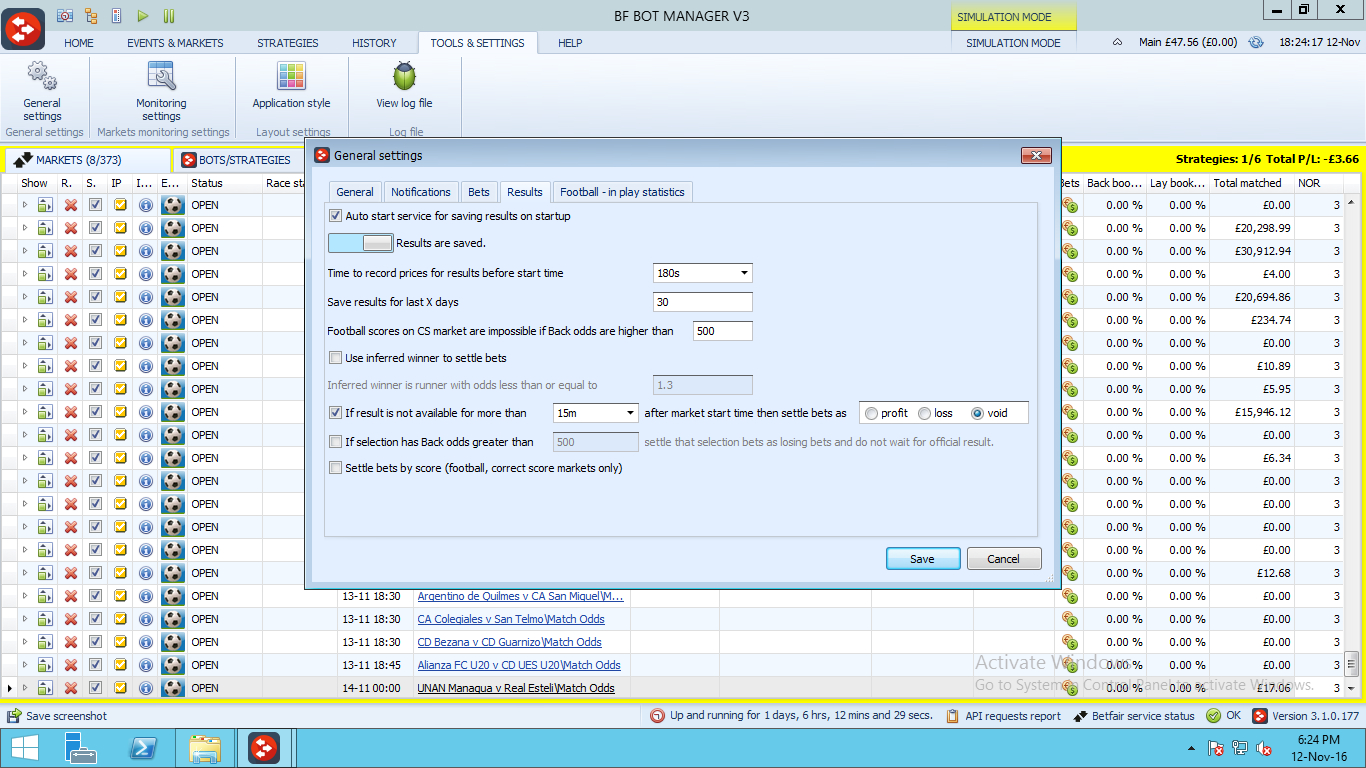Screen dimensions: 1366x768
Task: Click chart icon on CD Bezana row
Action: pyautogui.click(x=45, y=642)
